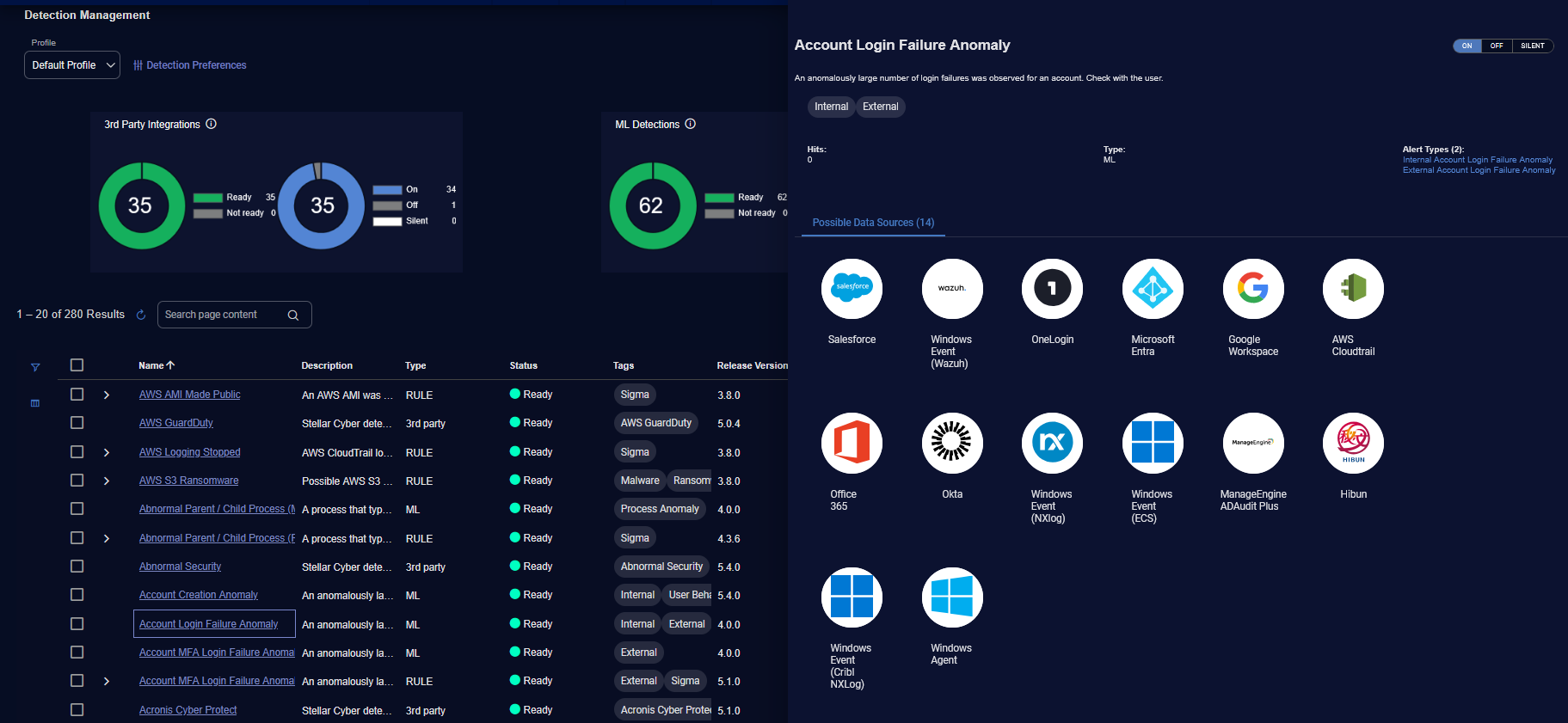Open Detection Preferences link

coord(196,65)
